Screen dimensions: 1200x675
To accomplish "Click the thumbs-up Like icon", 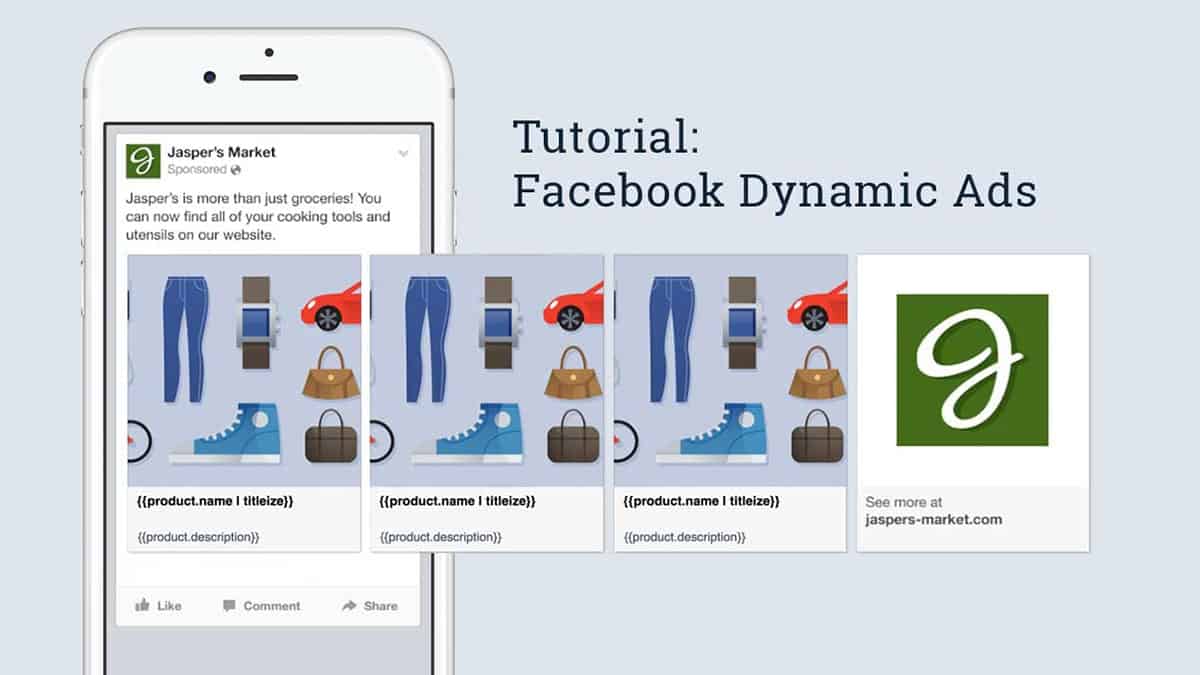I will [142, 604].
